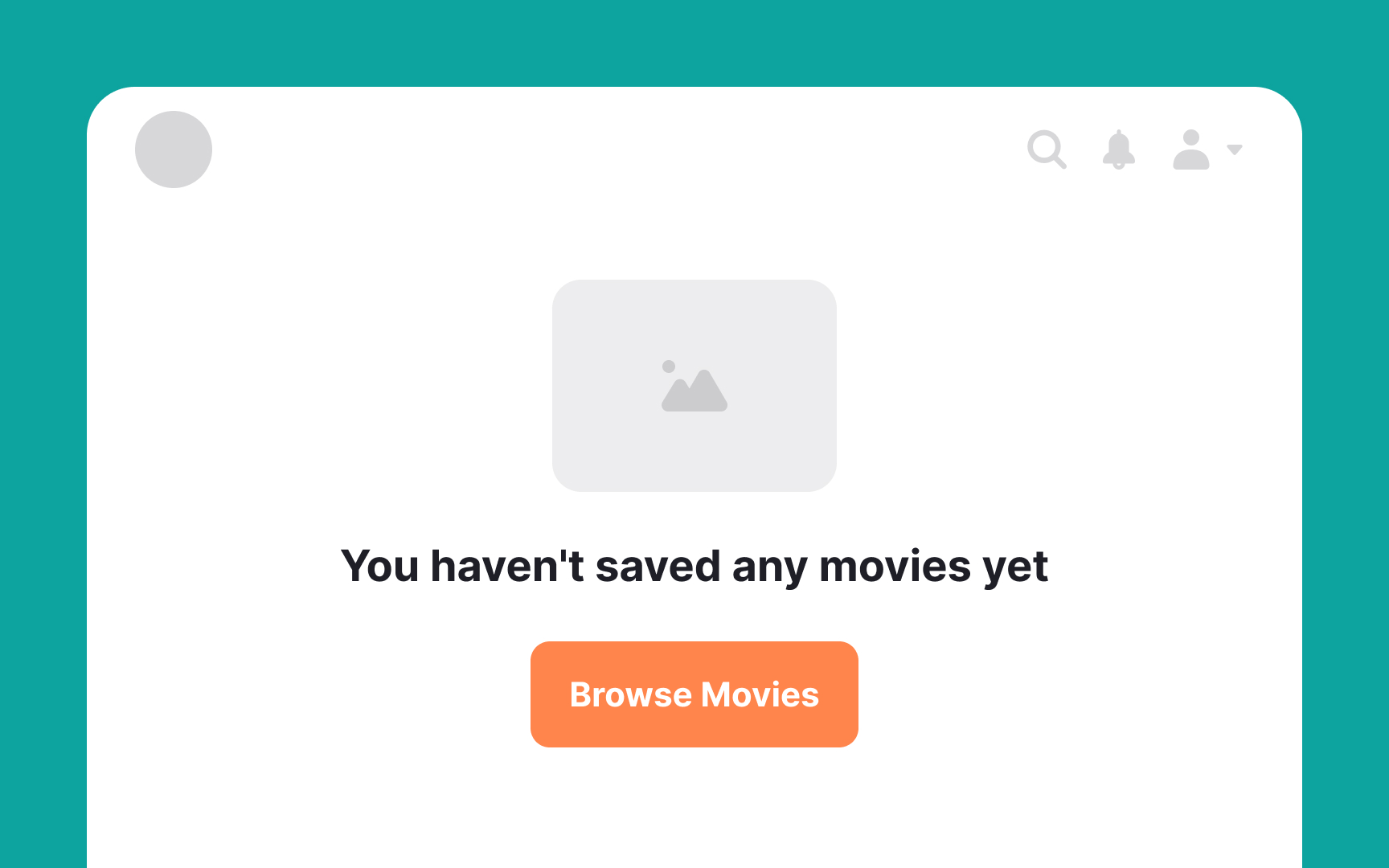Click the search magnifier icon

click(x=1047, y=149)
